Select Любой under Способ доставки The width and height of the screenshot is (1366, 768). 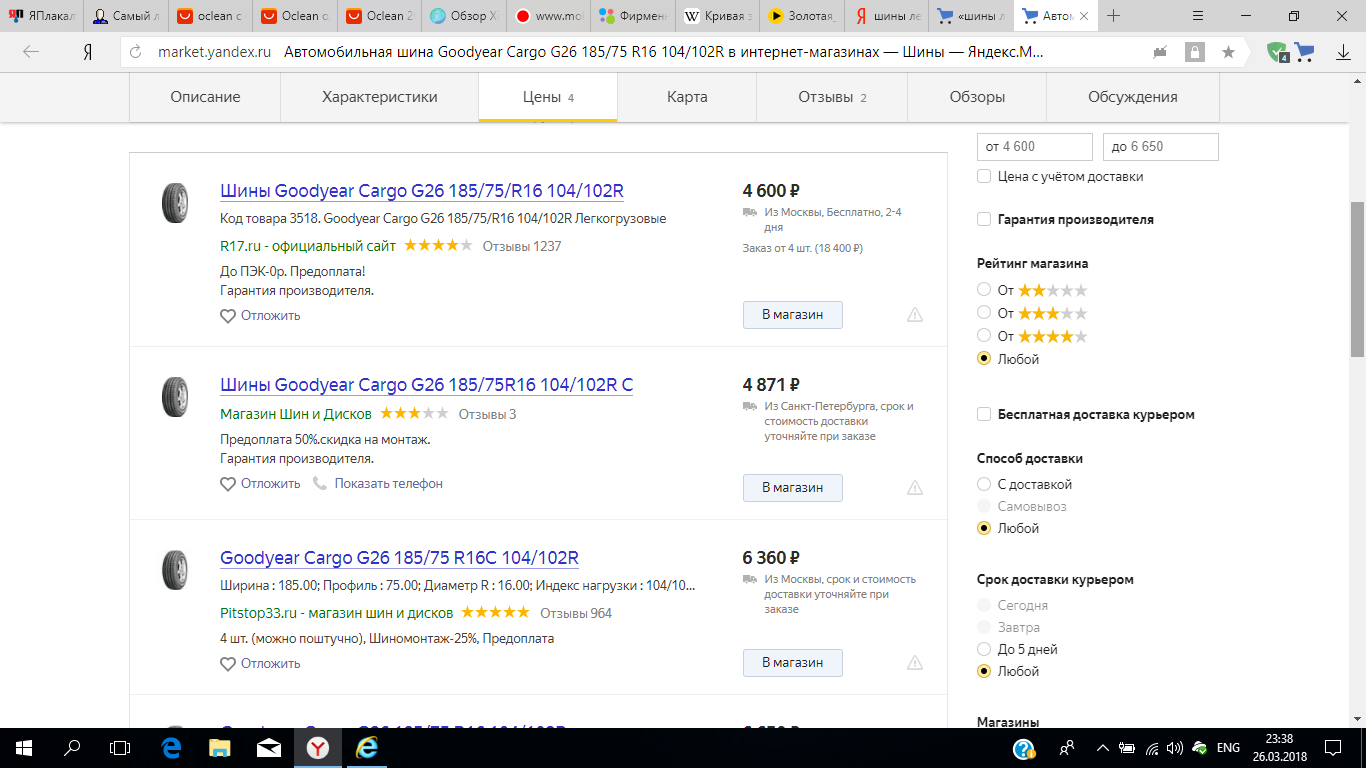point(984,528)
